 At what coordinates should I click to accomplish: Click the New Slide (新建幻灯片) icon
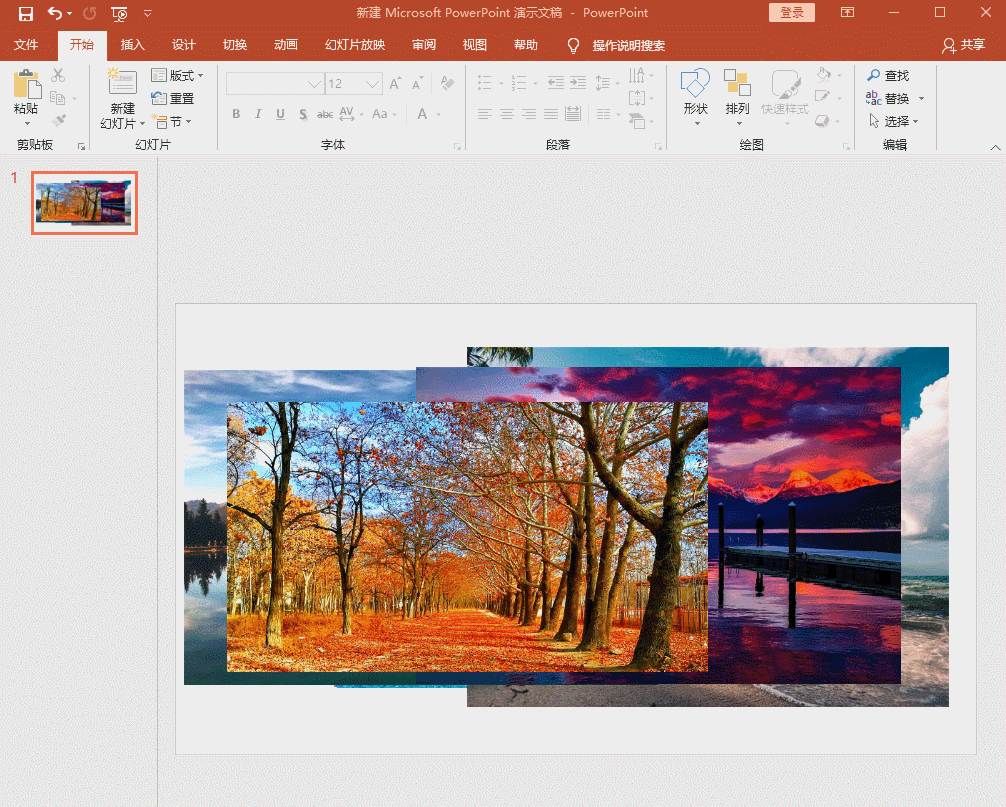click(x=123, y=84)
